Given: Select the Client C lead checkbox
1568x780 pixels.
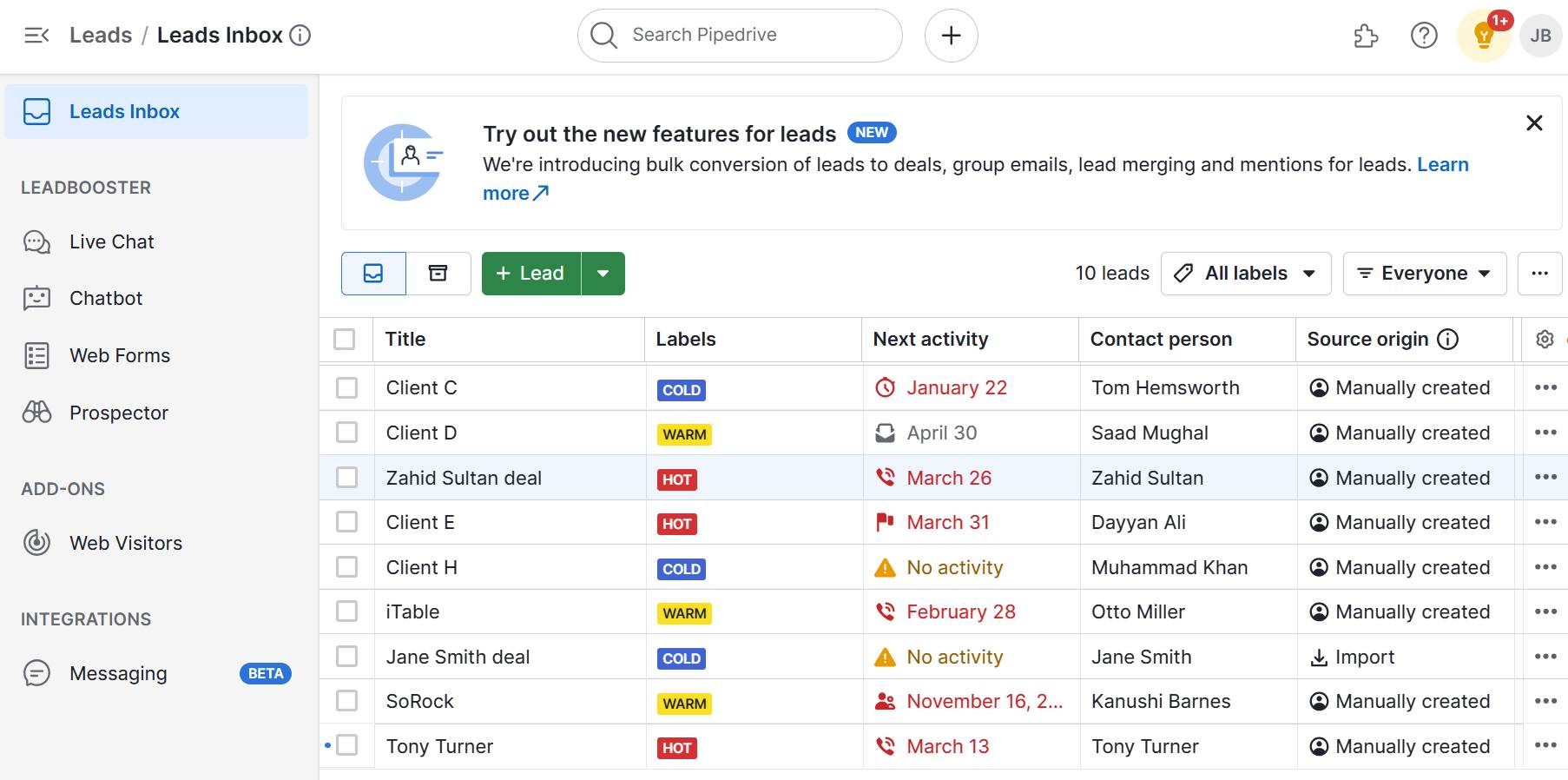Looking at the screenshot, I should point(347,388).
